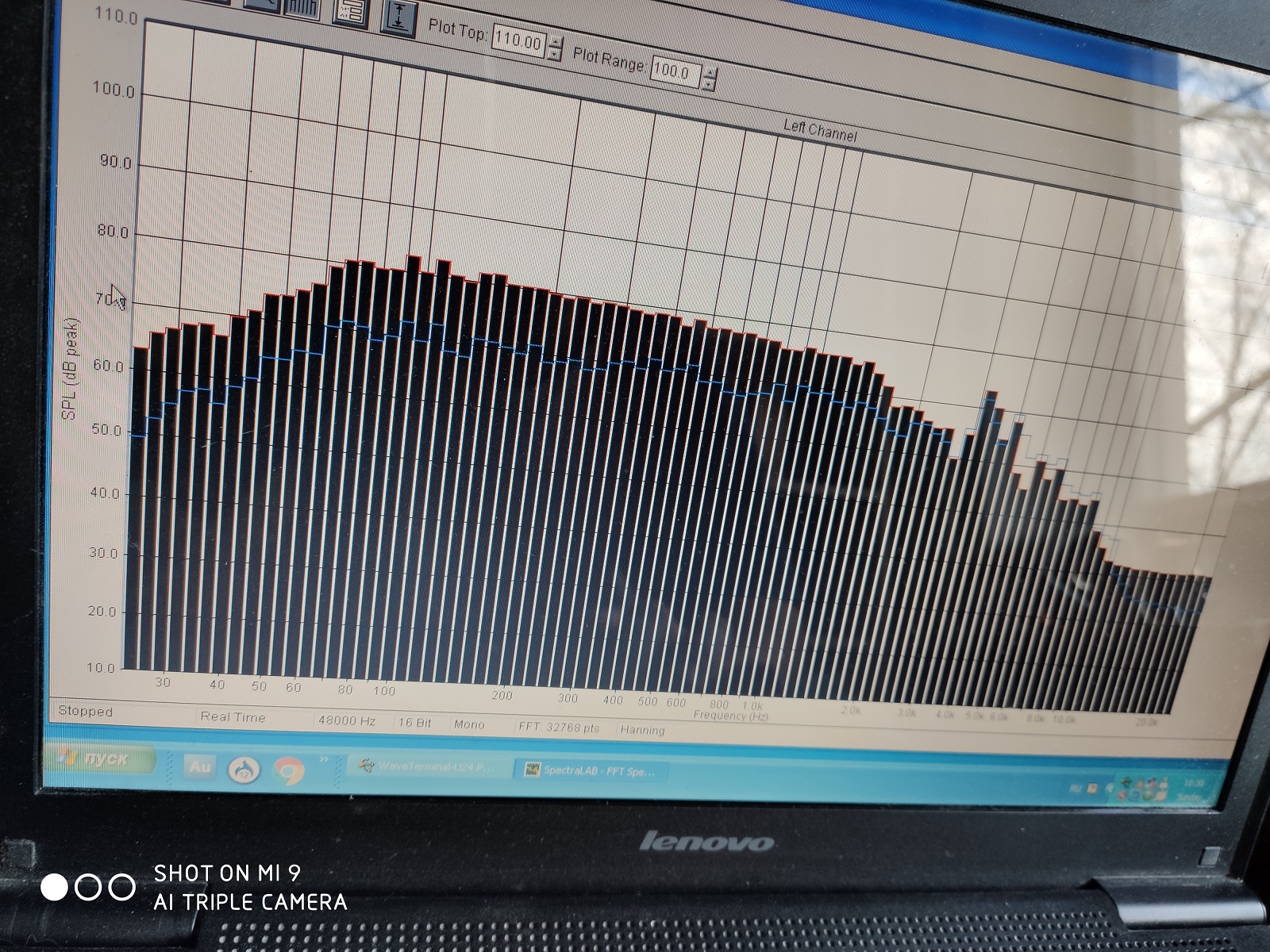The width and height of the screenshot is (1270, 952).
Task: Click inside the Plot Range value field
Action: pos(675,71)
